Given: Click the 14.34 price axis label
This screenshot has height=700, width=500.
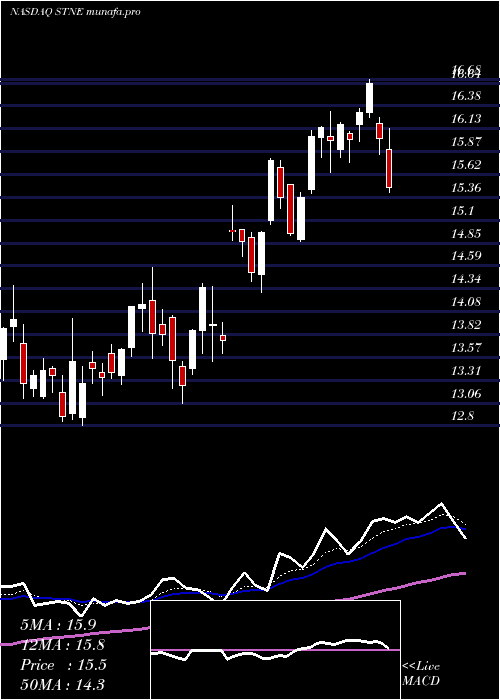Looking at the screenshot, I should pos(466,279).
